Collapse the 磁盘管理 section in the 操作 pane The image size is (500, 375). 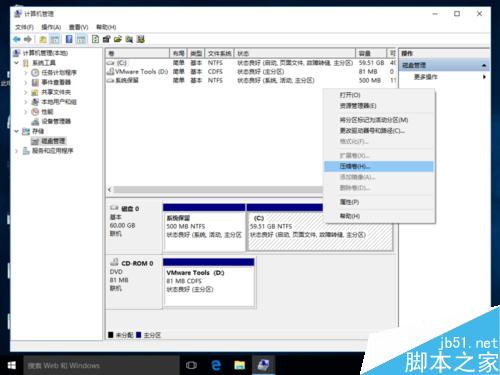tap(484, 65)
